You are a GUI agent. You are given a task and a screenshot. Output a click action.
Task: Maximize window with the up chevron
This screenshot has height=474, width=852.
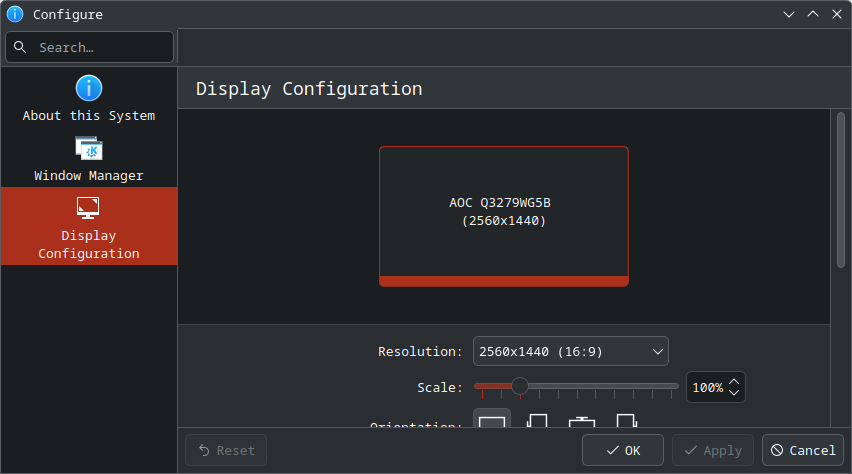pos(813,14)
